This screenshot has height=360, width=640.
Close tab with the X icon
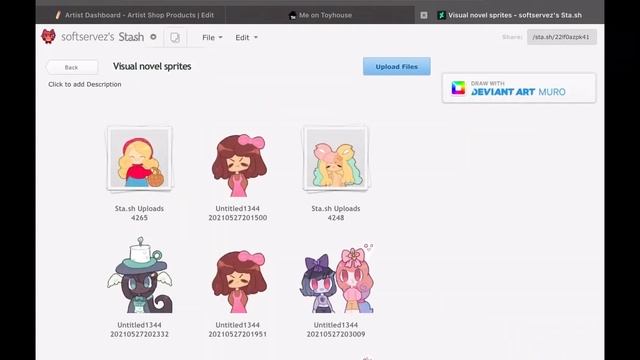coord(424,15)
